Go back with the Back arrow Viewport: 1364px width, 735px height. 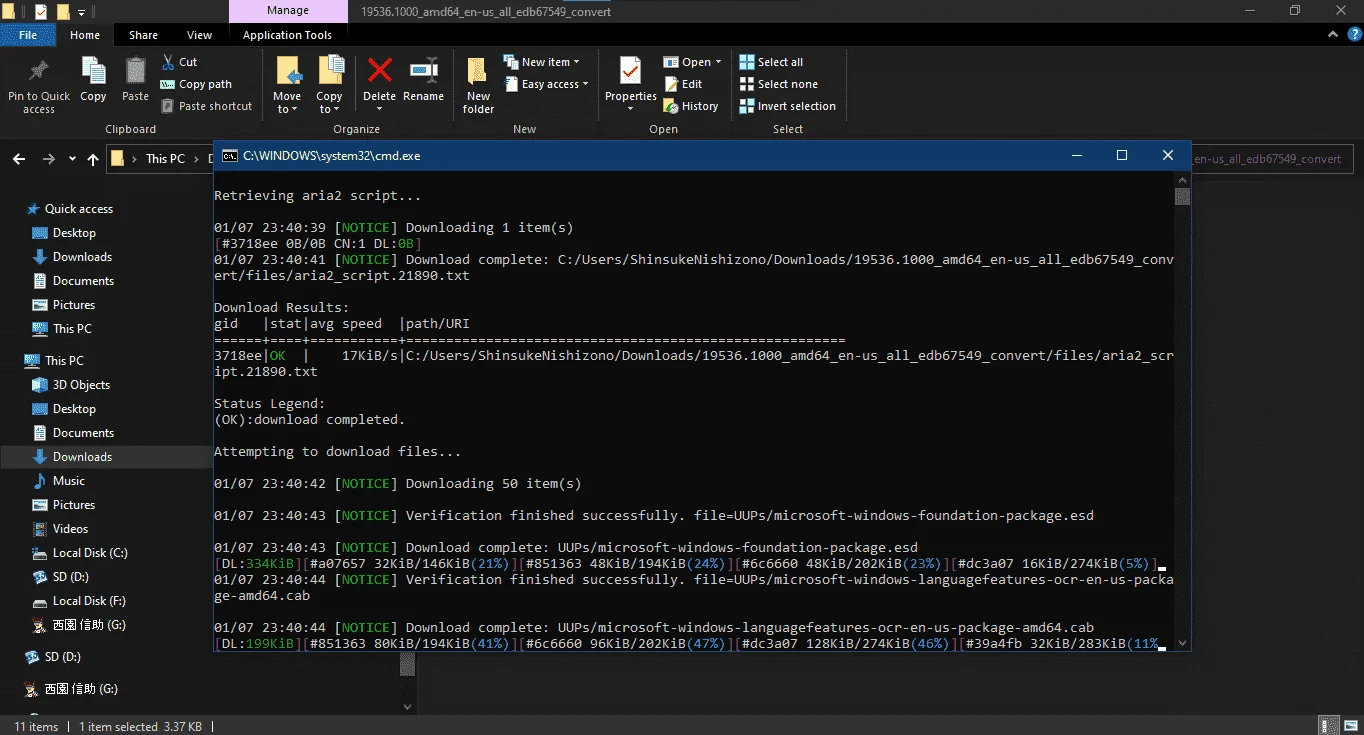tap(18, 159)
